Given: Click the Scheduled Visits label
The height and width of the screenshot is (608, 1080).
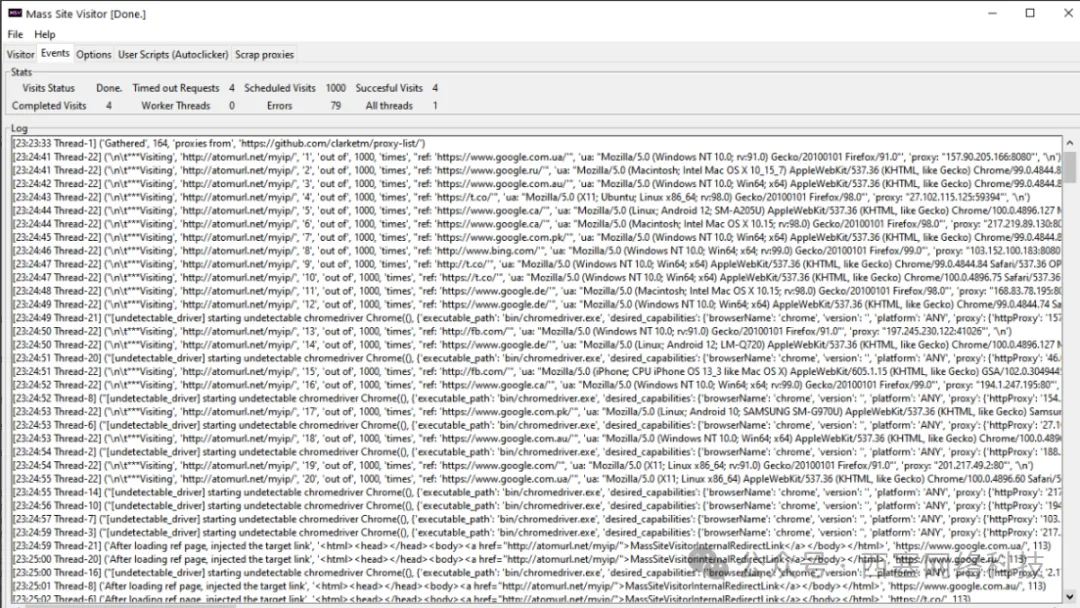Looking at the screenshot, I should click(x=280, y=88).
